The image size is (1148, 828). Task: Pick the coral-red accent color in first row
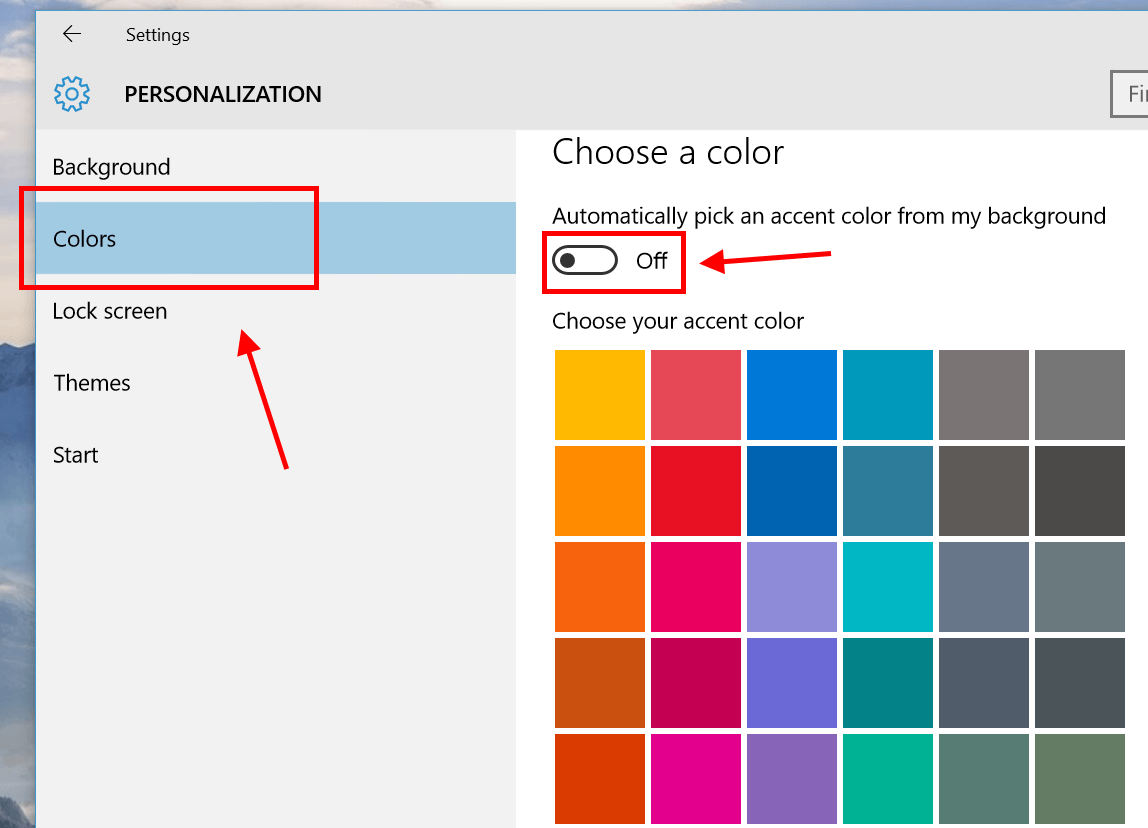point(696,395)
